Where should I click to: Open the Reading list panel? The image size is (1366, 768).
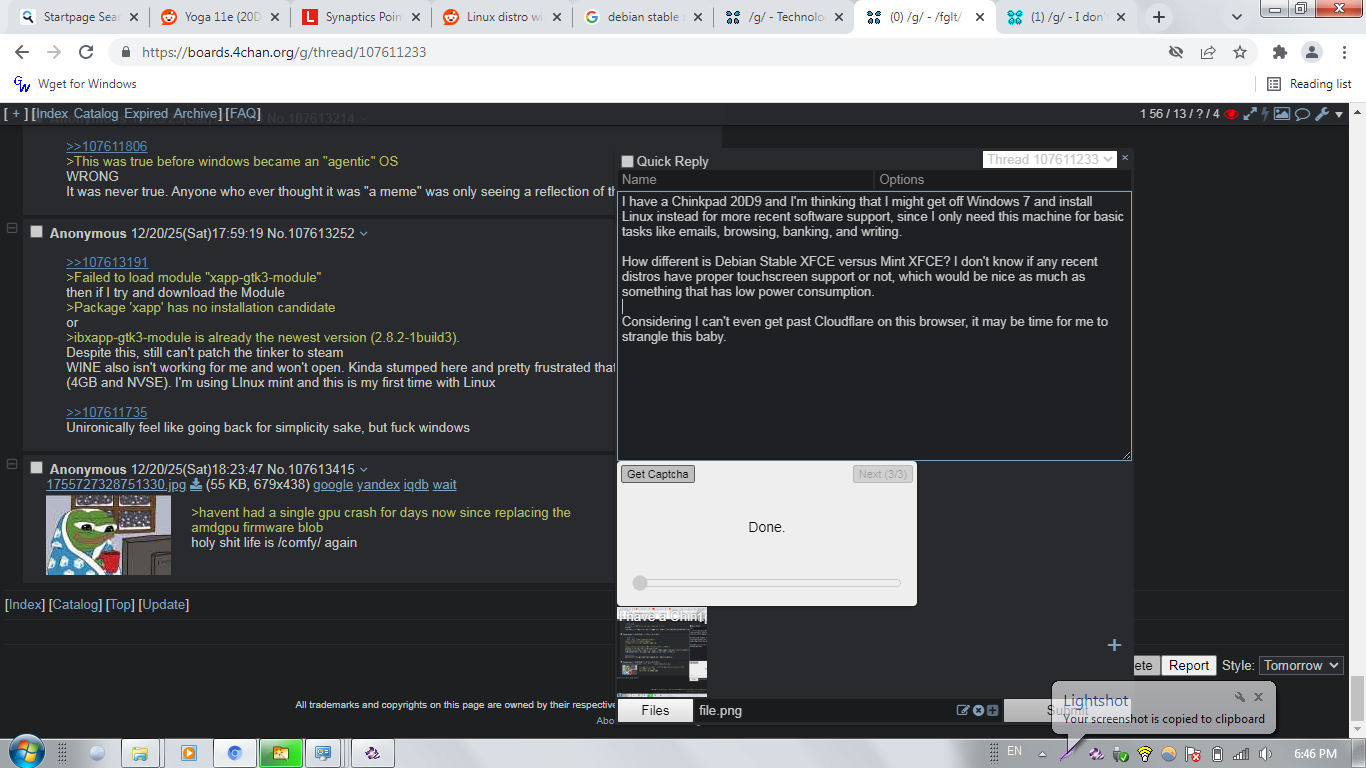point(1309,84)
